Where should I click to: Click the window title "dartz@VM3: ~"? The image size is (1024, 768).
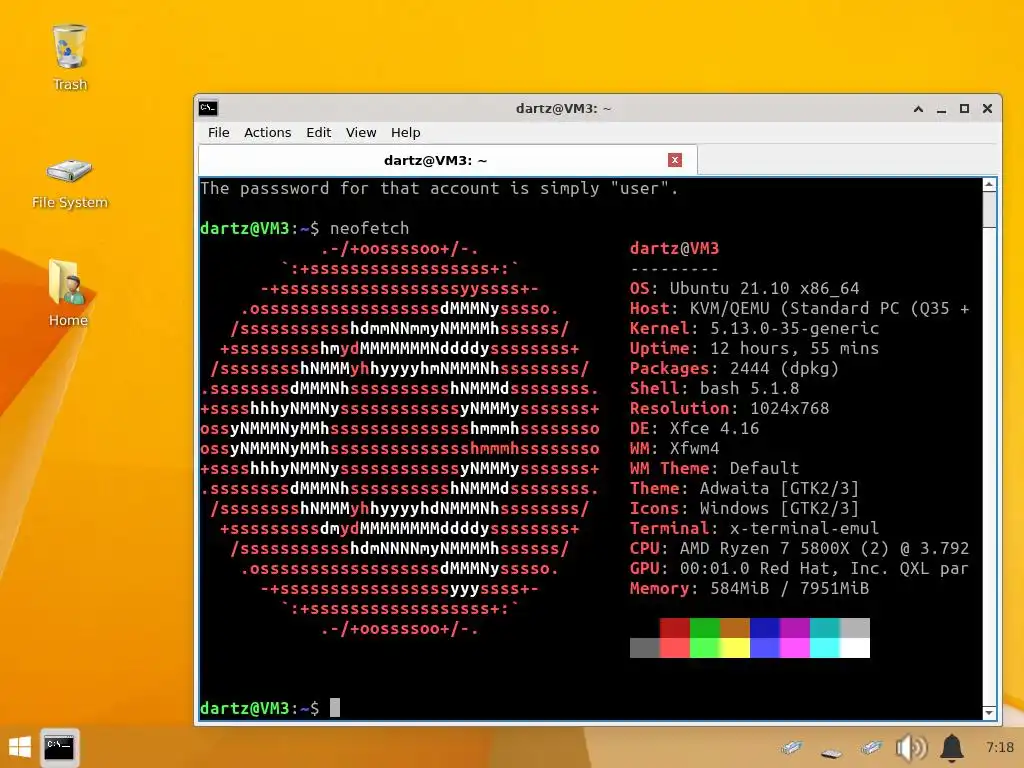click(564, 108)
